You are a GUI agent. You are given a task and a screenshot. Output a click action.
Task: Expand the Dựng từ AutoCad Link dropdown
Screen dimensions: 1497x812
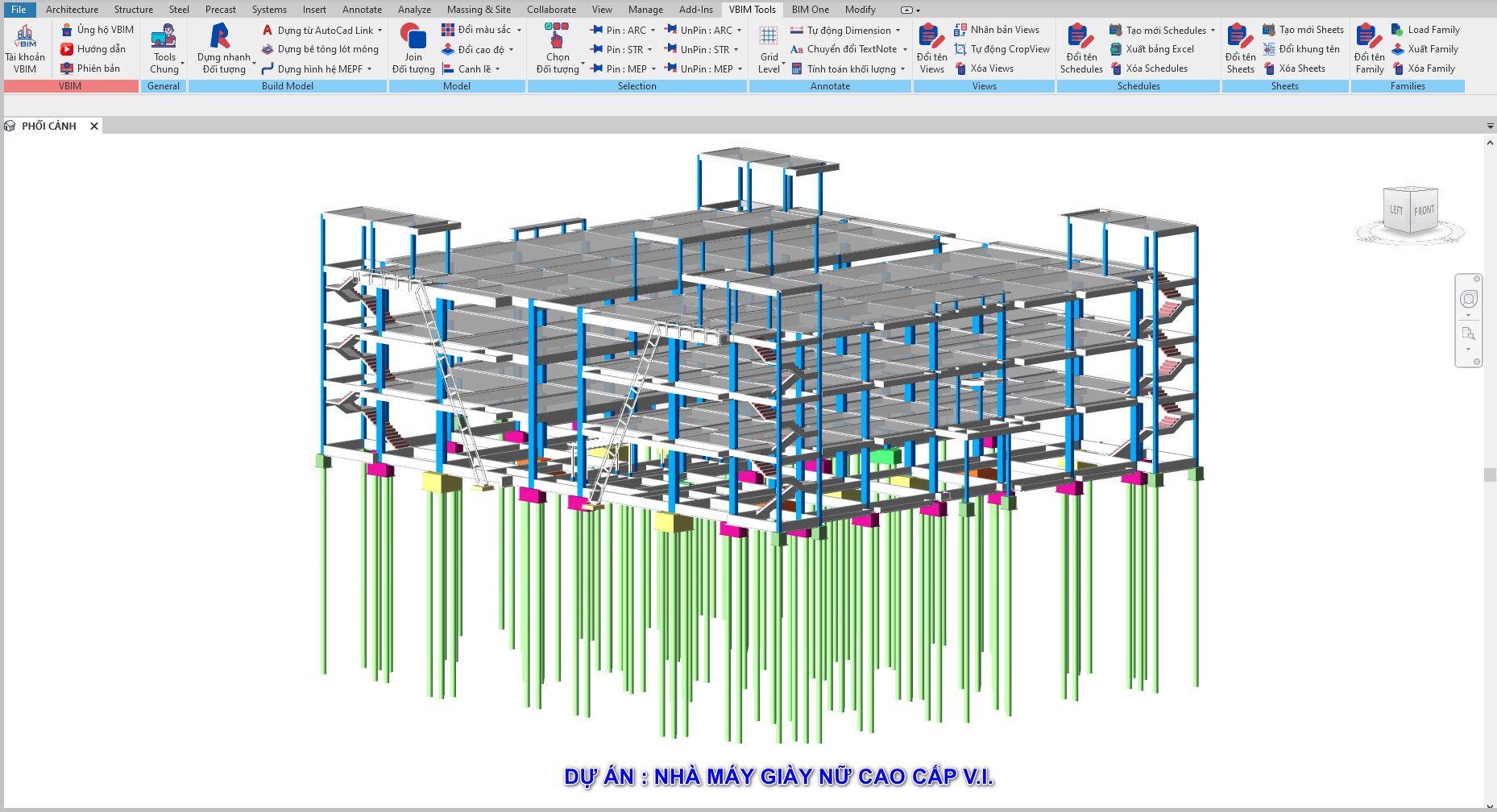(379, 31)
